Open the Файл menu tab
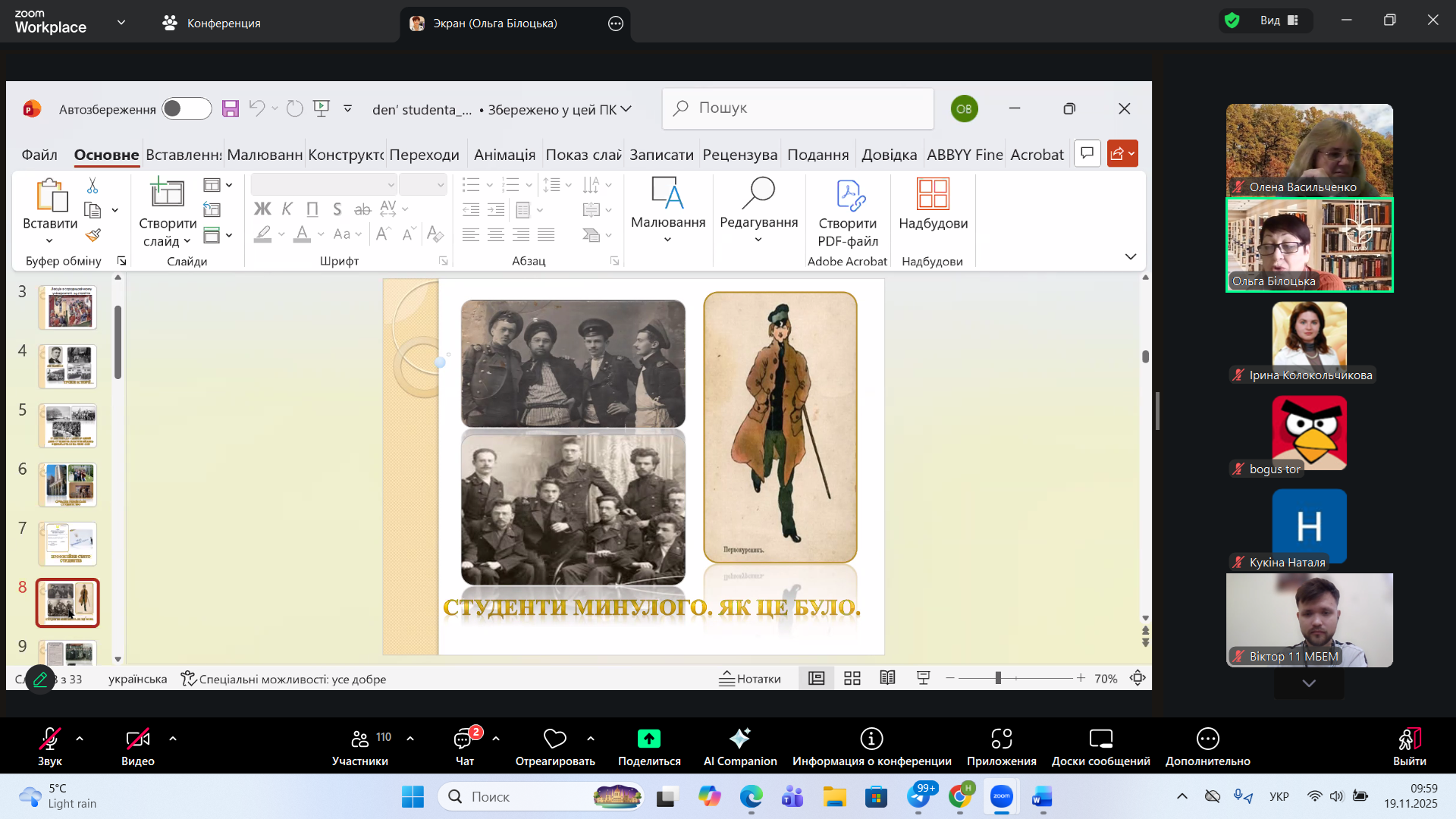The height and width of the screenshot is (819, 1456). pyautogui.click(x=39, y=155)
